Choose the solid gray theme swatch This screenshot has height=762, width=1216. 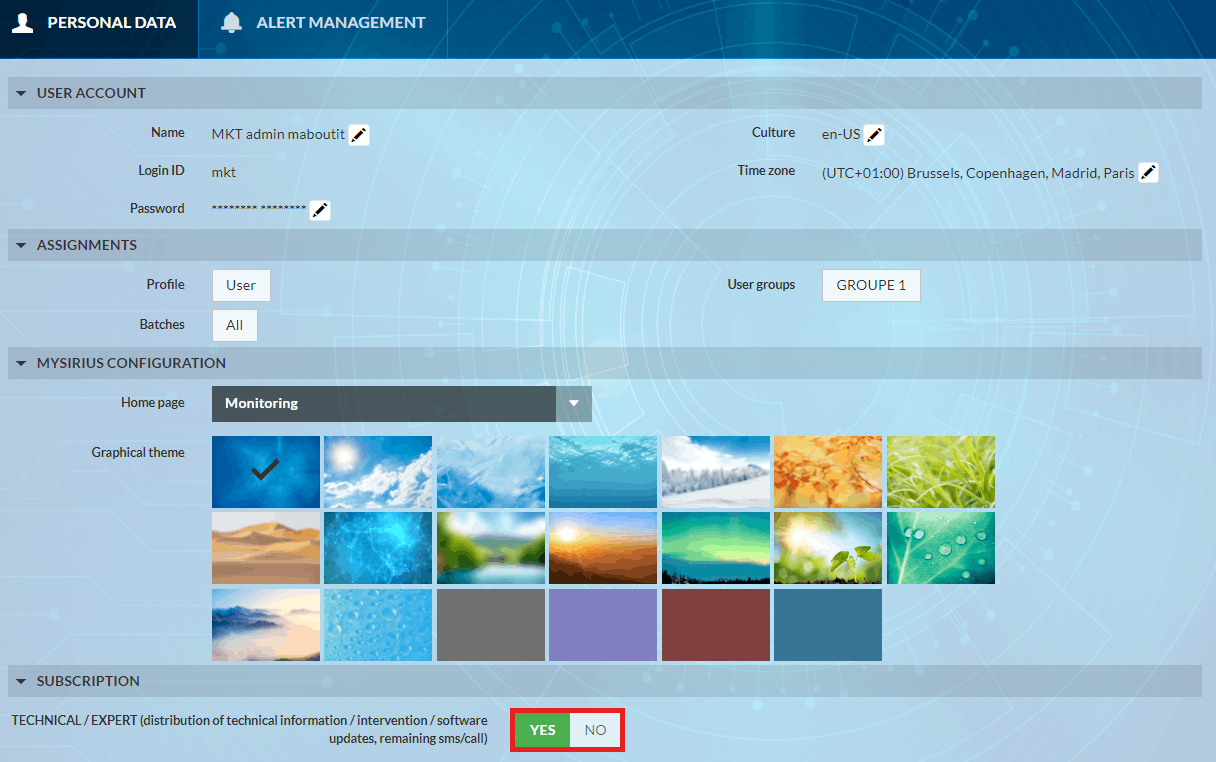[491, 625]
